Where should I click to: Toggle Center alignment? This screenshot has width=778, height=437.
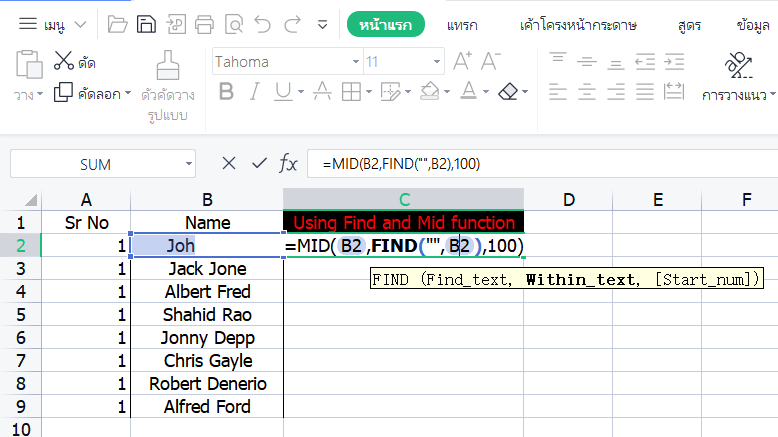[x=586, y=92]
